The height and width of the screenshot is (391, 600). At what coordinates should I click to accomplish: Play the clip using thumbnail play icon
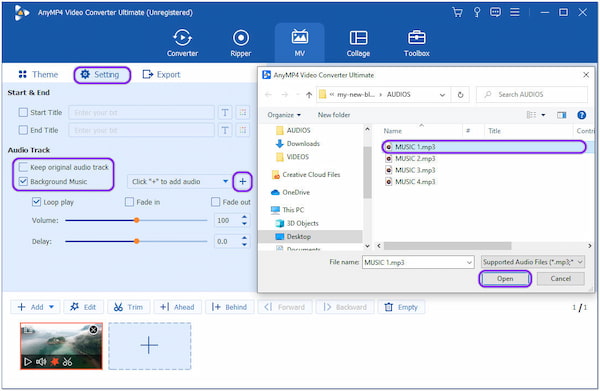28,362
